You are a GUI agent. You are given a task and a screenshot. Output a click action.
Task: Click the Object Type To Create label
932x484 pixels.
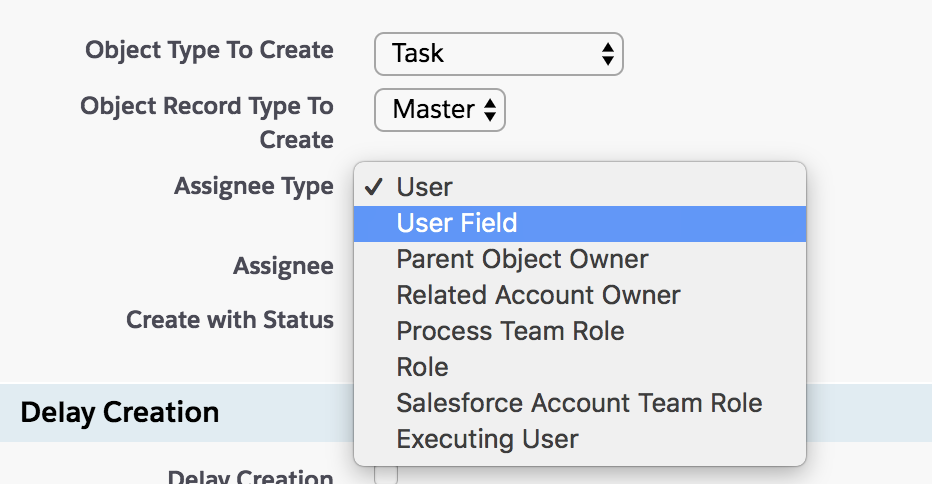coord(209,50)
